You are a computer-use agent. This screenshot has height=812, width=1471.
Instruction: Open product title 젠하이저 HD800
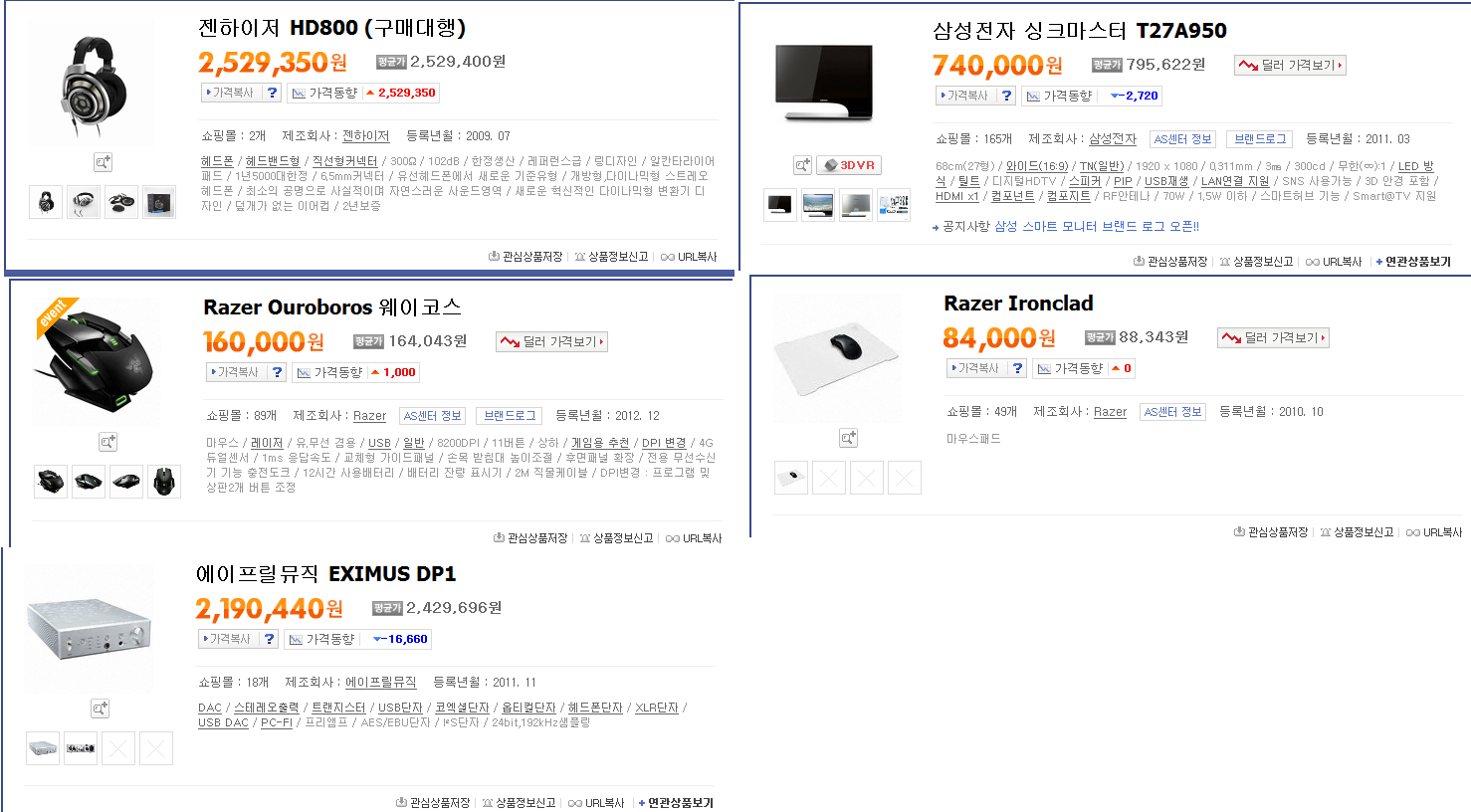[331, 28]
